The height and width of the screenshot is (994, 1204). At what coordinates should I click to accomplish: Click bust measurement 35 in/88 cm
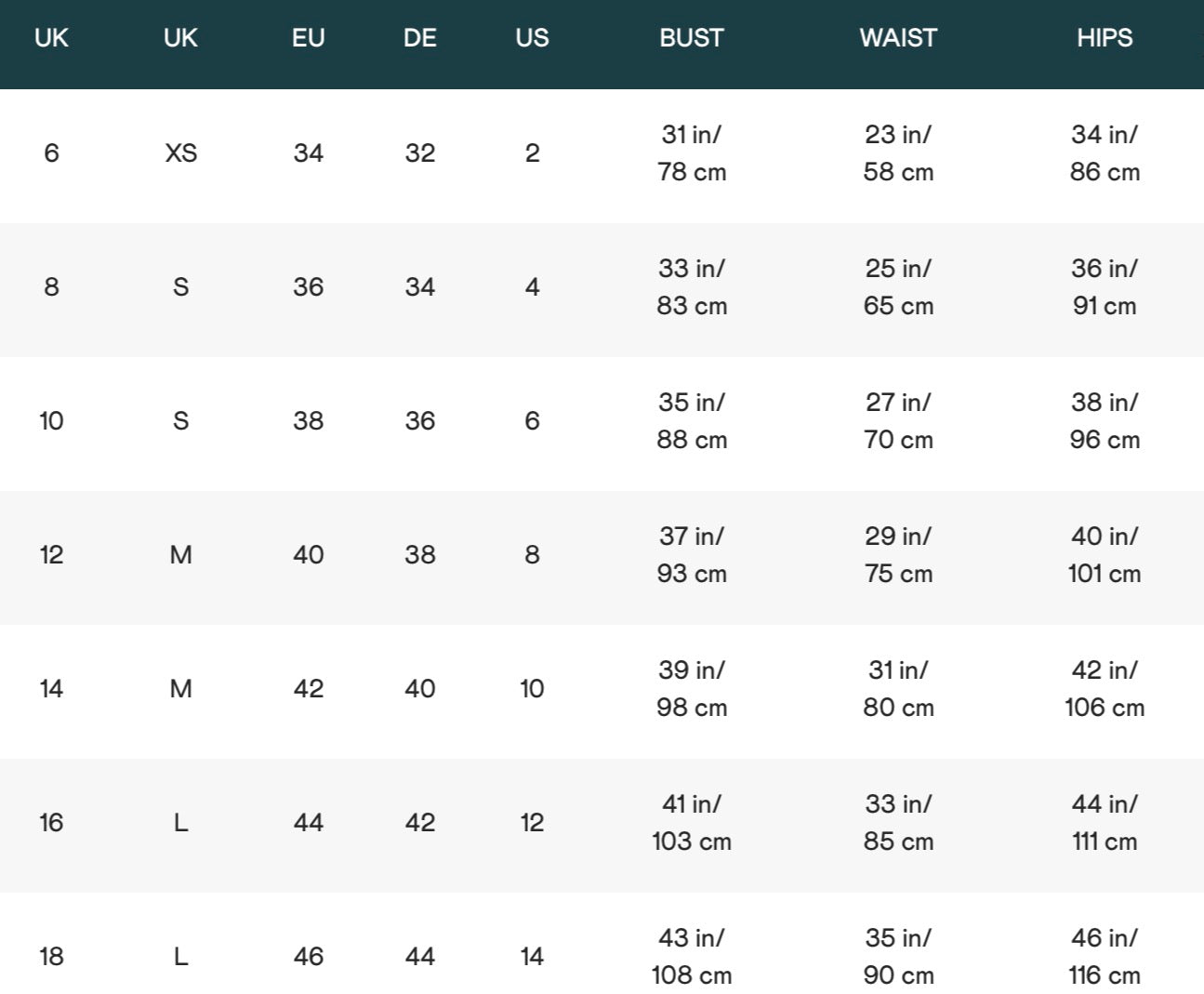click(x=692, y=421)
